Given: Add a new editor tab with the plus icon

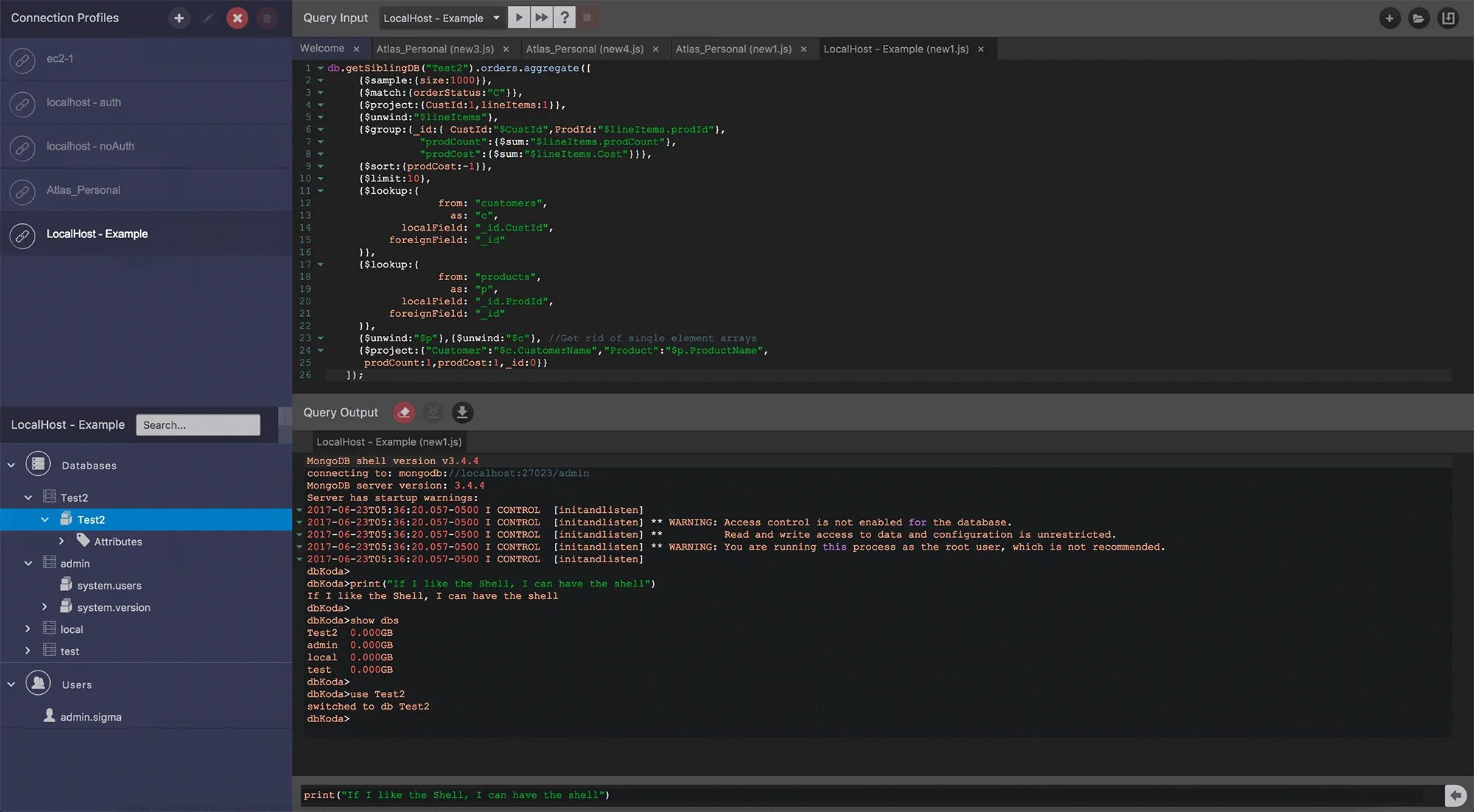Looking at the screenshot, I should pyautogui.click(x=1389, y=18).
